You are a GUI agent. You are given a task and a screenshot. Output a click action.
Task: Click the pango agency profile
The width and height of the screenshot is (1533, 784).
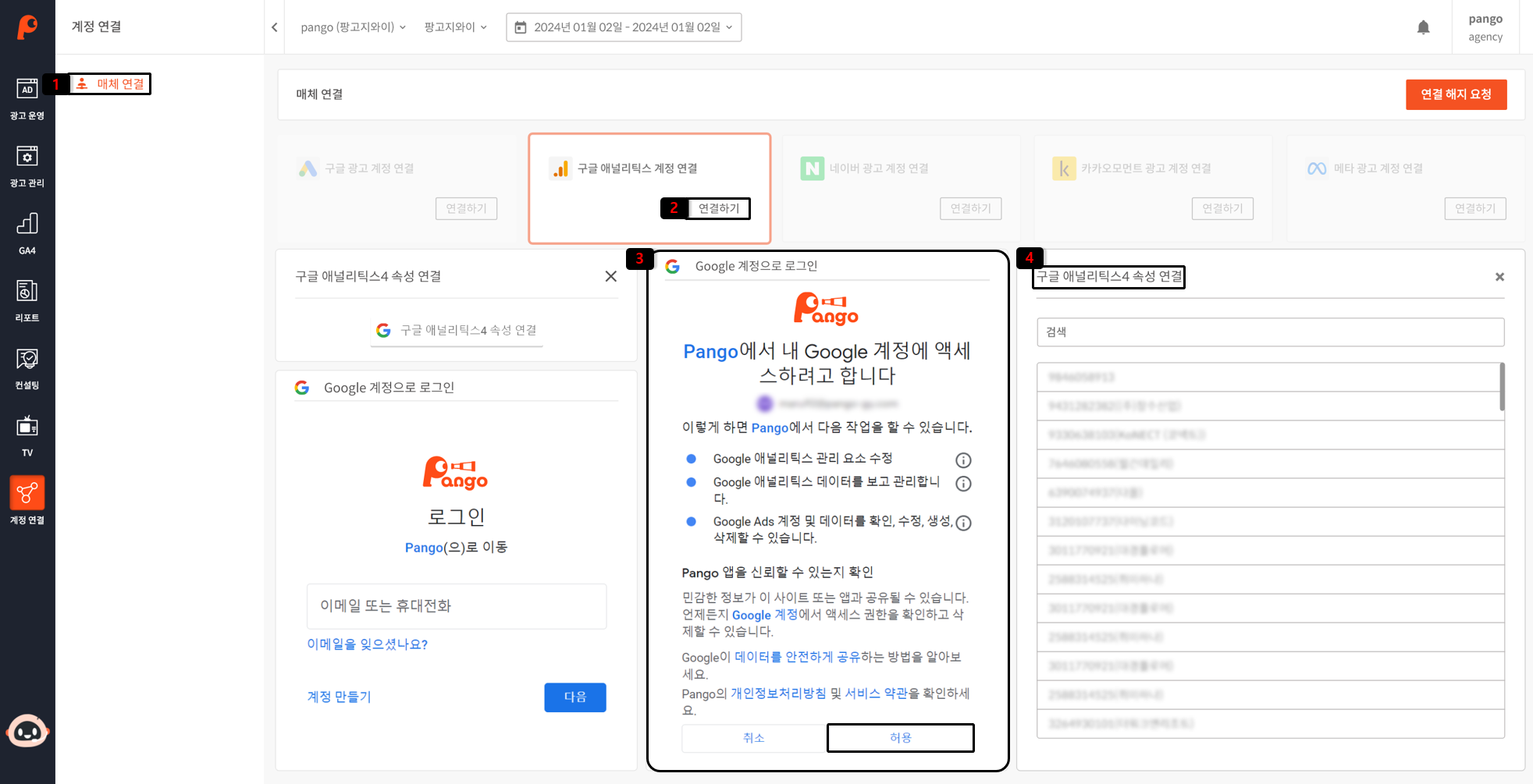[1485, 27]
